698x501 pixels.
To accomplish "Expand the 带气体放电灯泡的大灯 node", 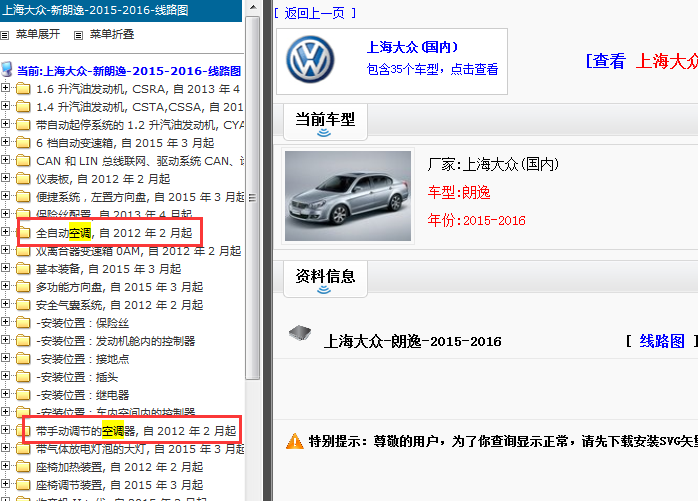I will pyautogui.click(x=5, y=448).
